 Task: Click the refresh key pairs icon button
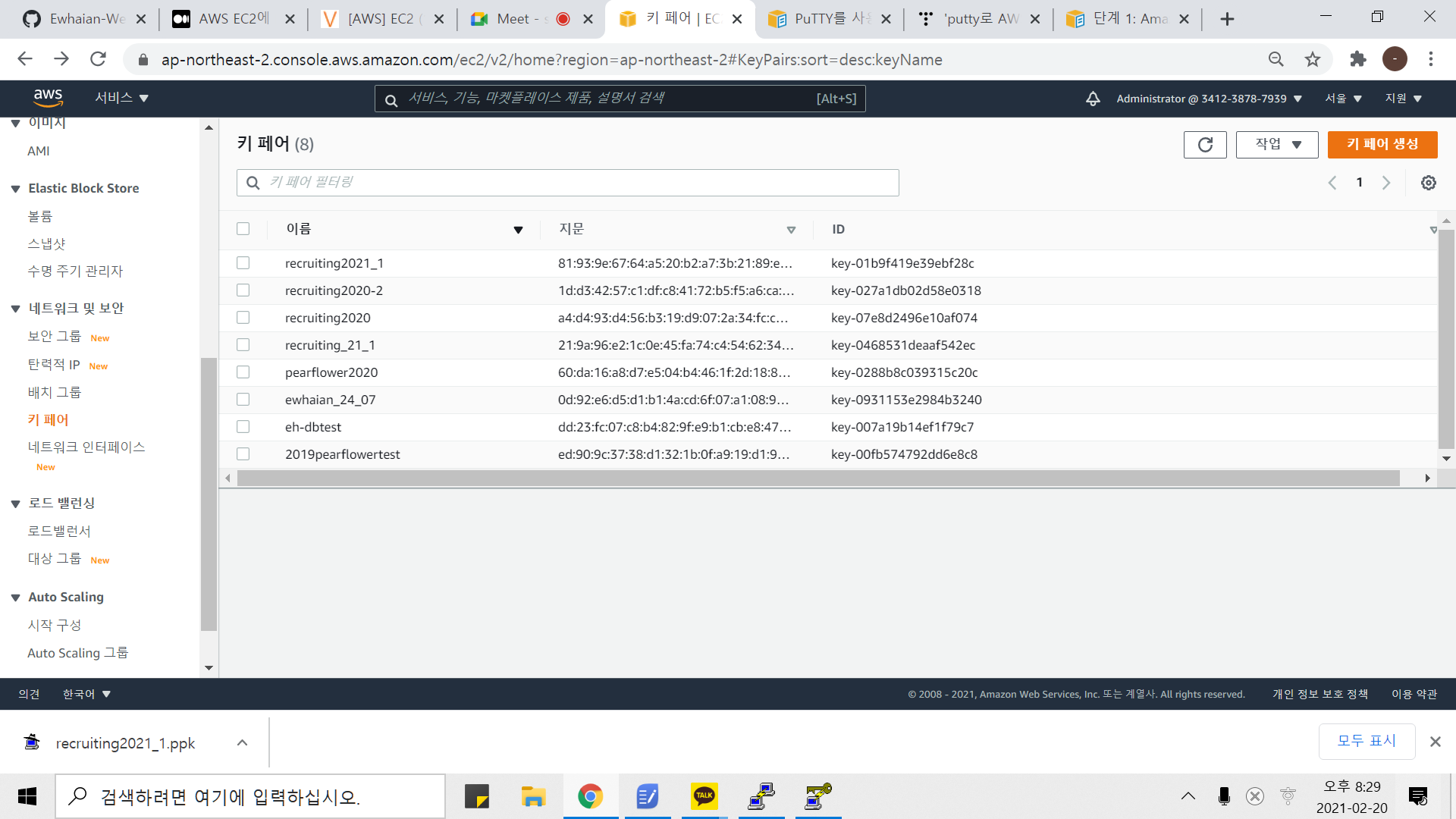1205,144
